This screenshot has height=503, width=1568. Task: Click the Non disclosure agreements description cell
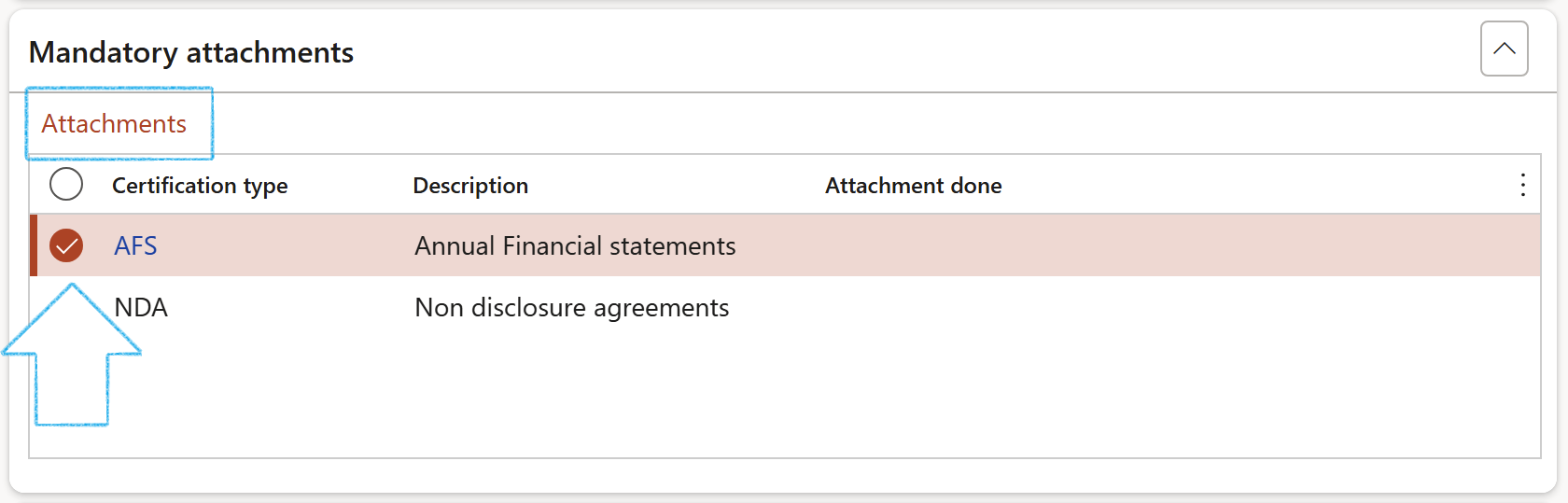pos(571,308)
